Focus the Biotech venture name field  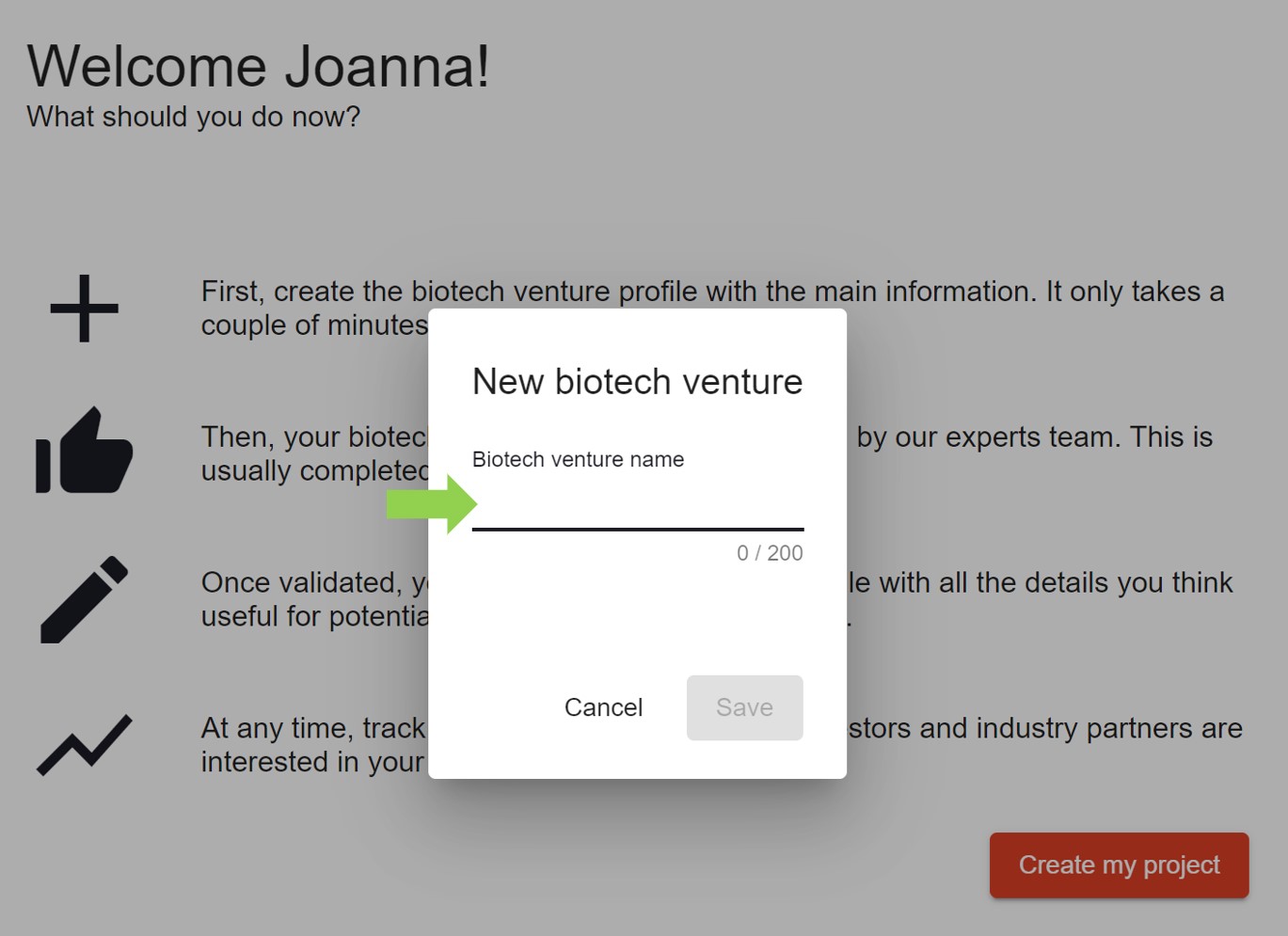pos(637,508)
